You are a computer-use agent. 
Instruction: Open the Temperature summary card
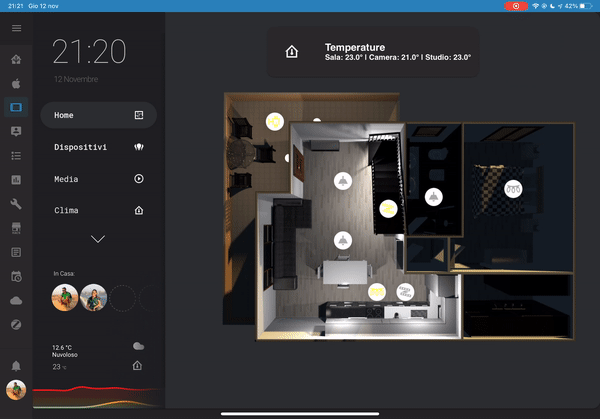coord(372,52)
